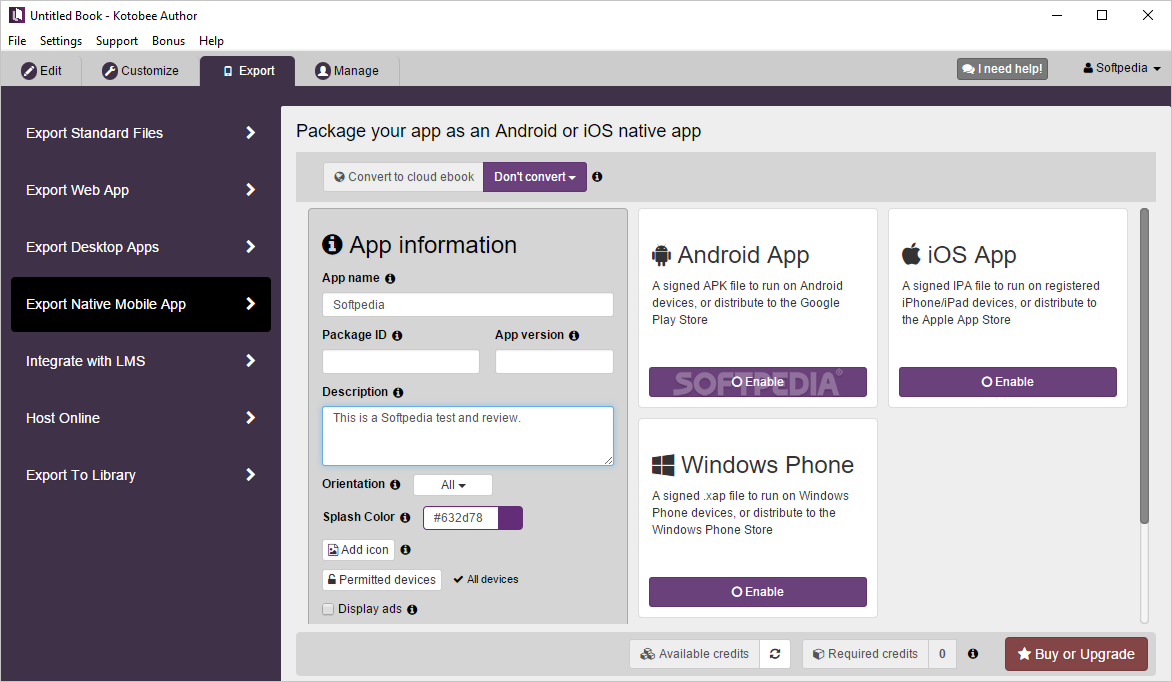Click the Add icon button

(359, 550)
